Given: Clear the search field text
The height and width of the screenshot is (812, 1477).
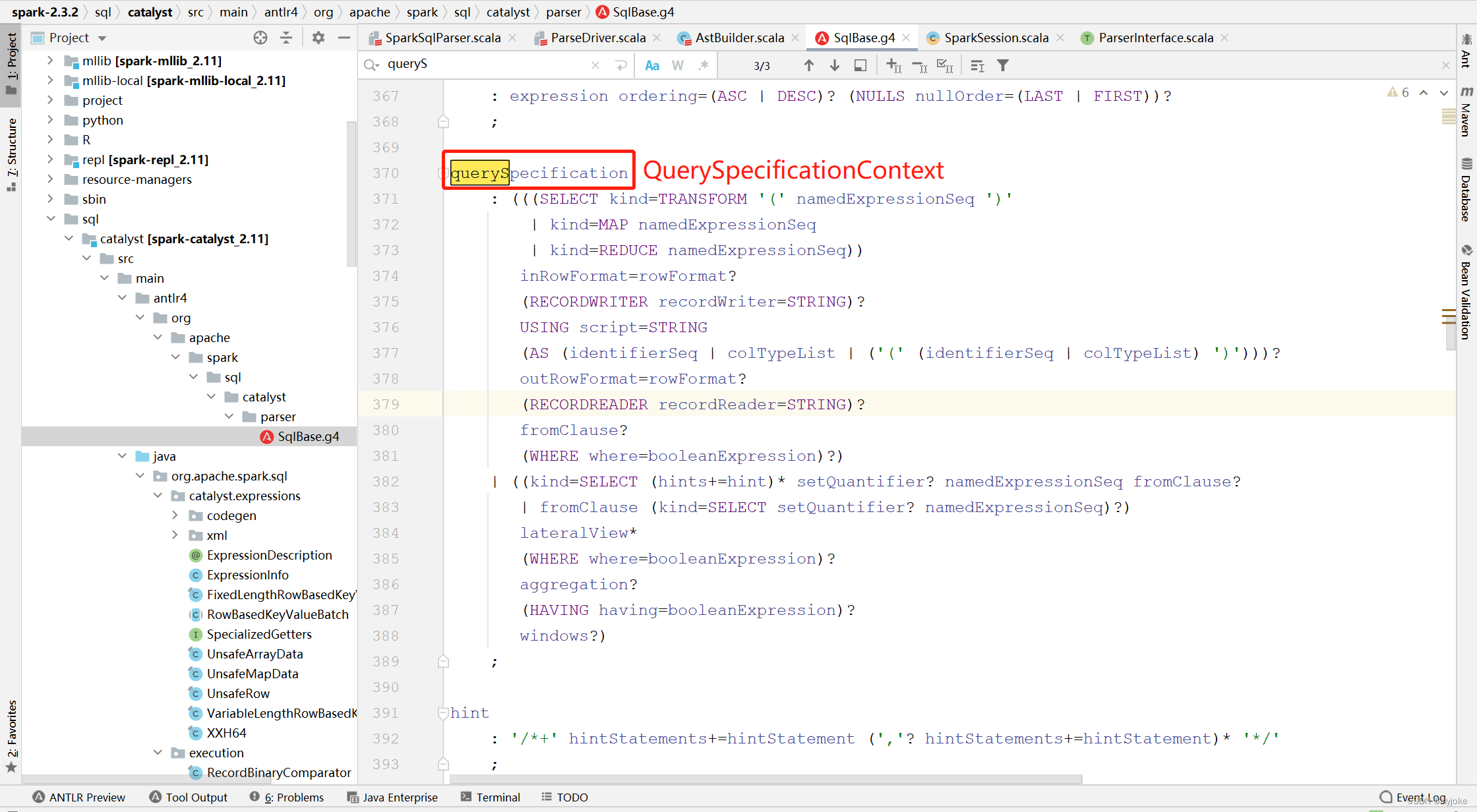Looking at the screenshot, I should coord(595,65).
